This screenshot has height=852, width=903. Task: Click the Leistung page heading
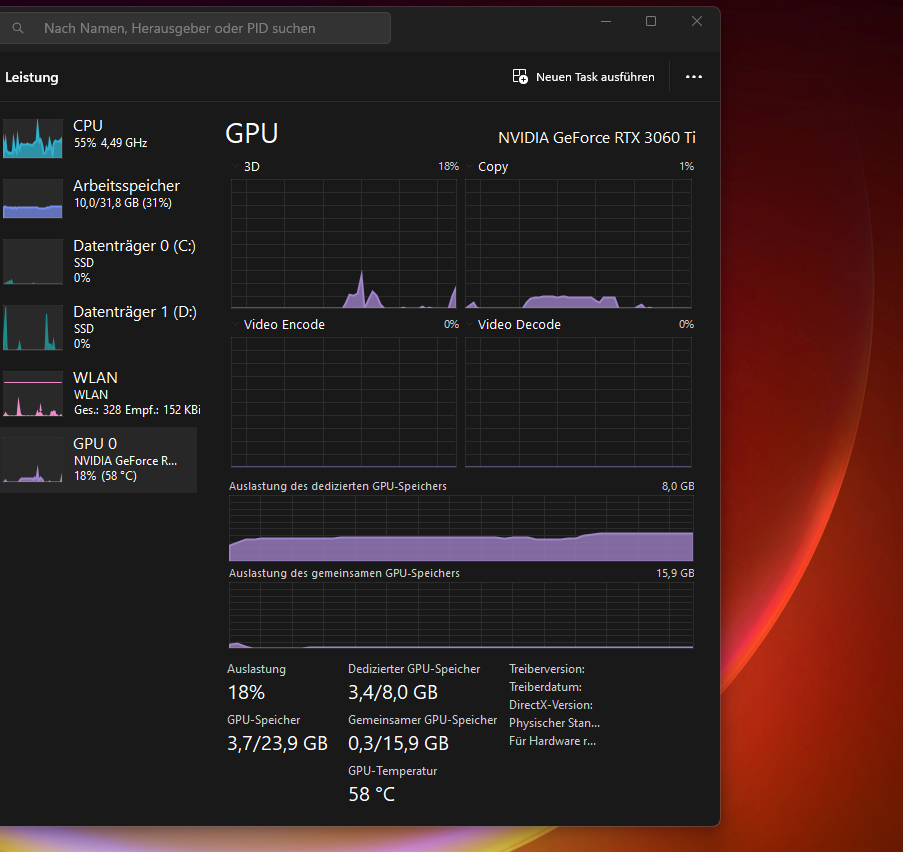32,77
